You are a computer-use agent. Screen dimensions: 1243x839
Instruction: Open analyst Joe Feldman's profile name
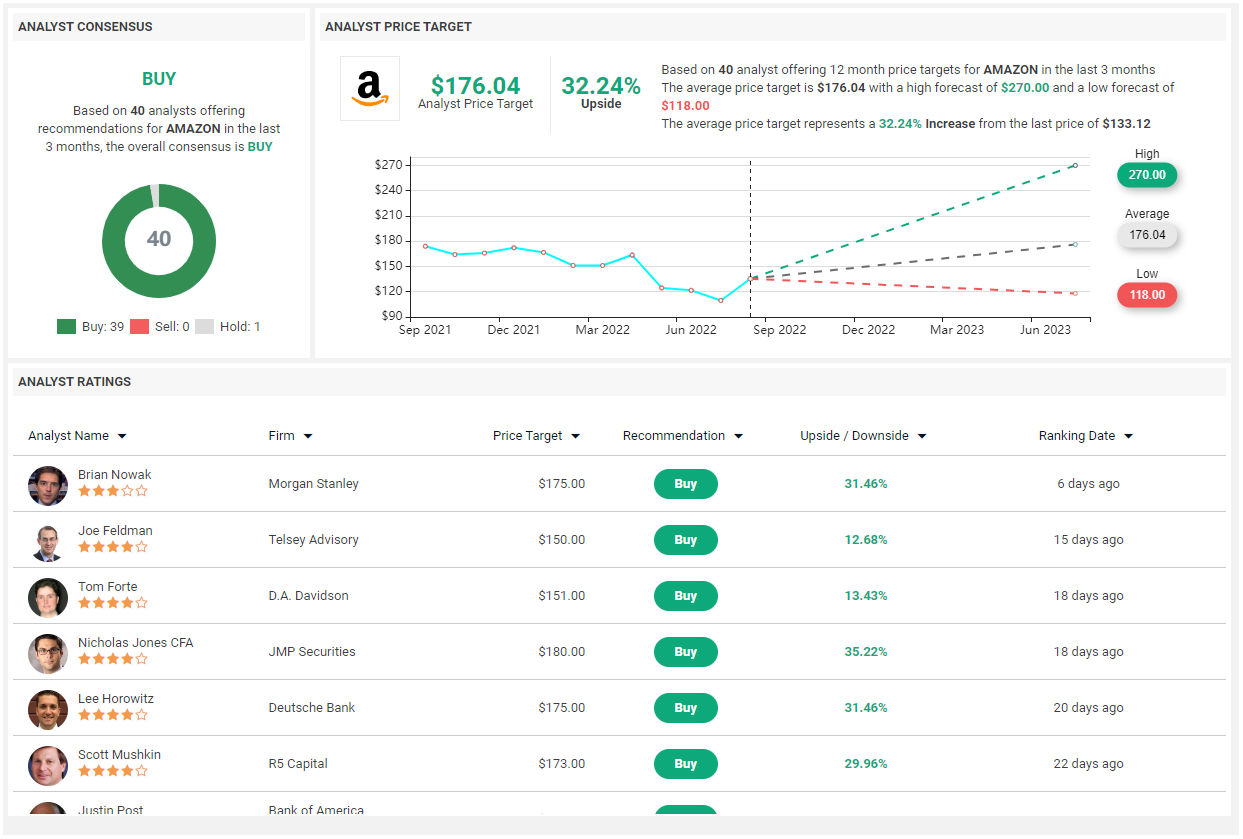click(x=115, y=531)
